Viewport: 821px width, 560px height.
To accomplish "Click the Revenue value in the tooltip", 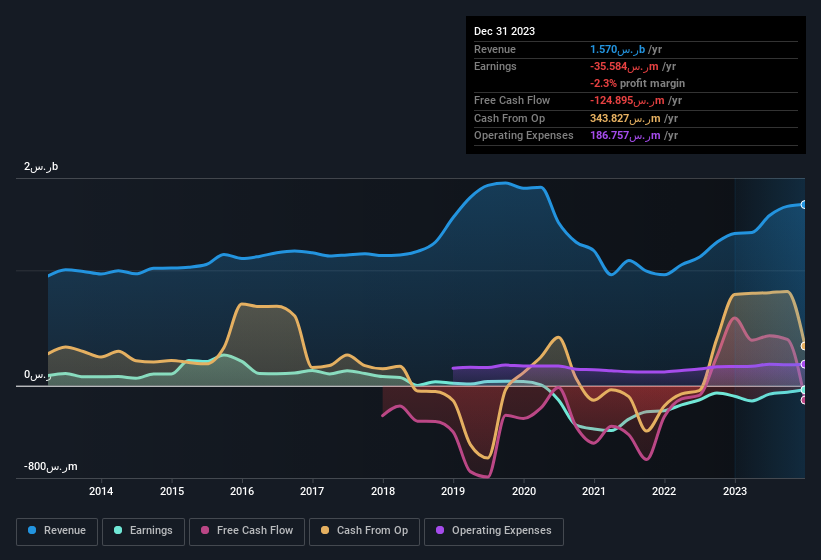I will tap(620, 49).
